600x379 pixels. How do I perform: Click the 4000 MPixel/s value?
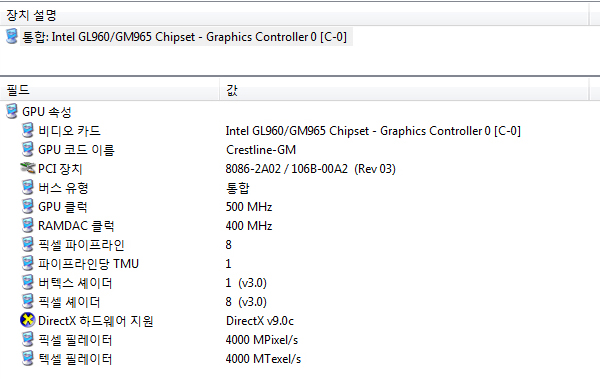(x=262, y=340)
